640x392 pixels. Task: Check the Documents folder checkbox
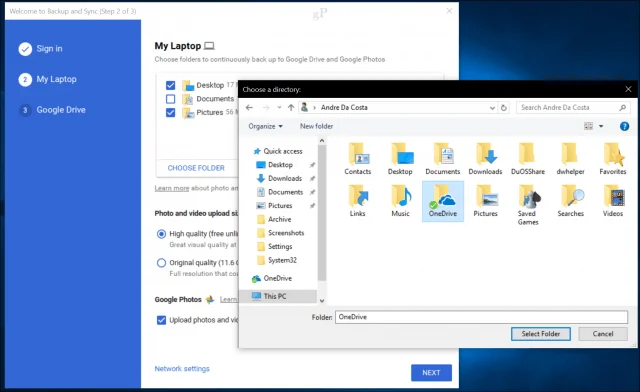point(171,99)
